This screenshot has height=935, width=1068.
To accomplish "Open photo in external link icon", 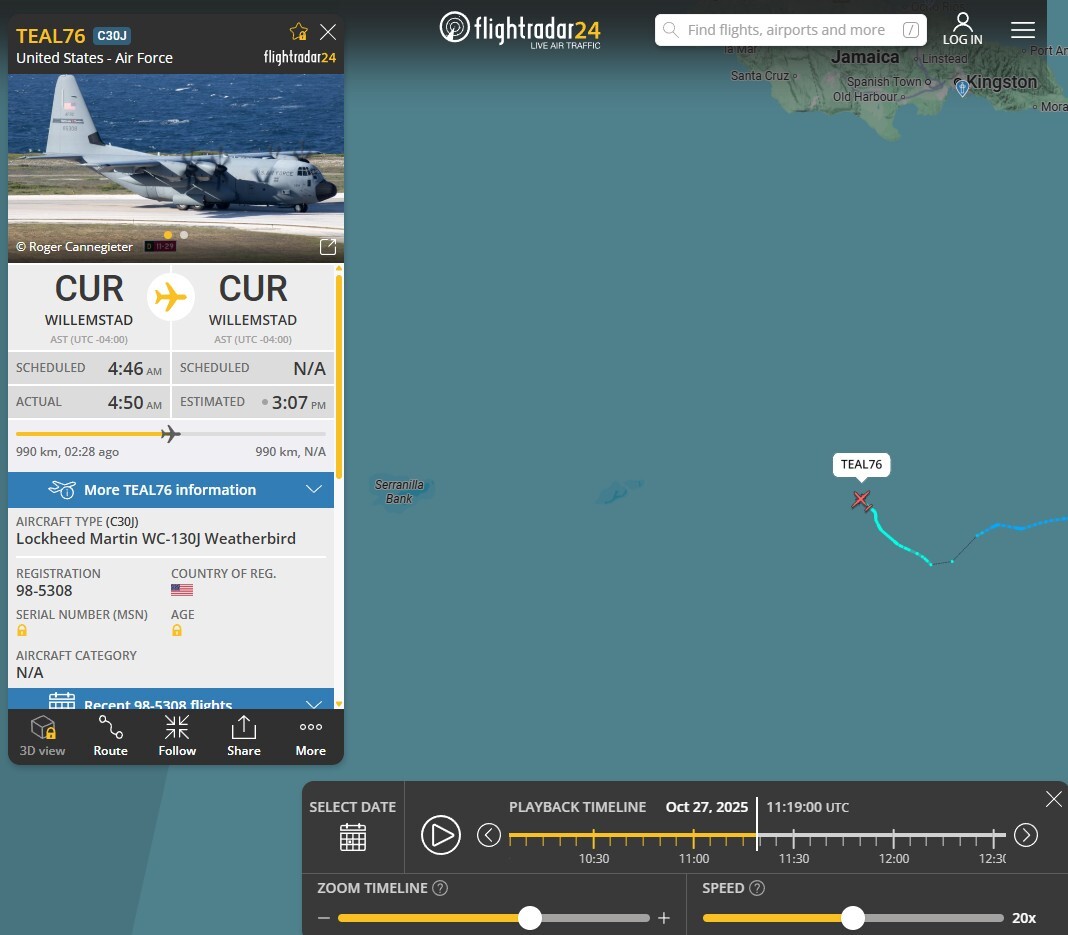I will pyautogui.click(x=328, y=247).
